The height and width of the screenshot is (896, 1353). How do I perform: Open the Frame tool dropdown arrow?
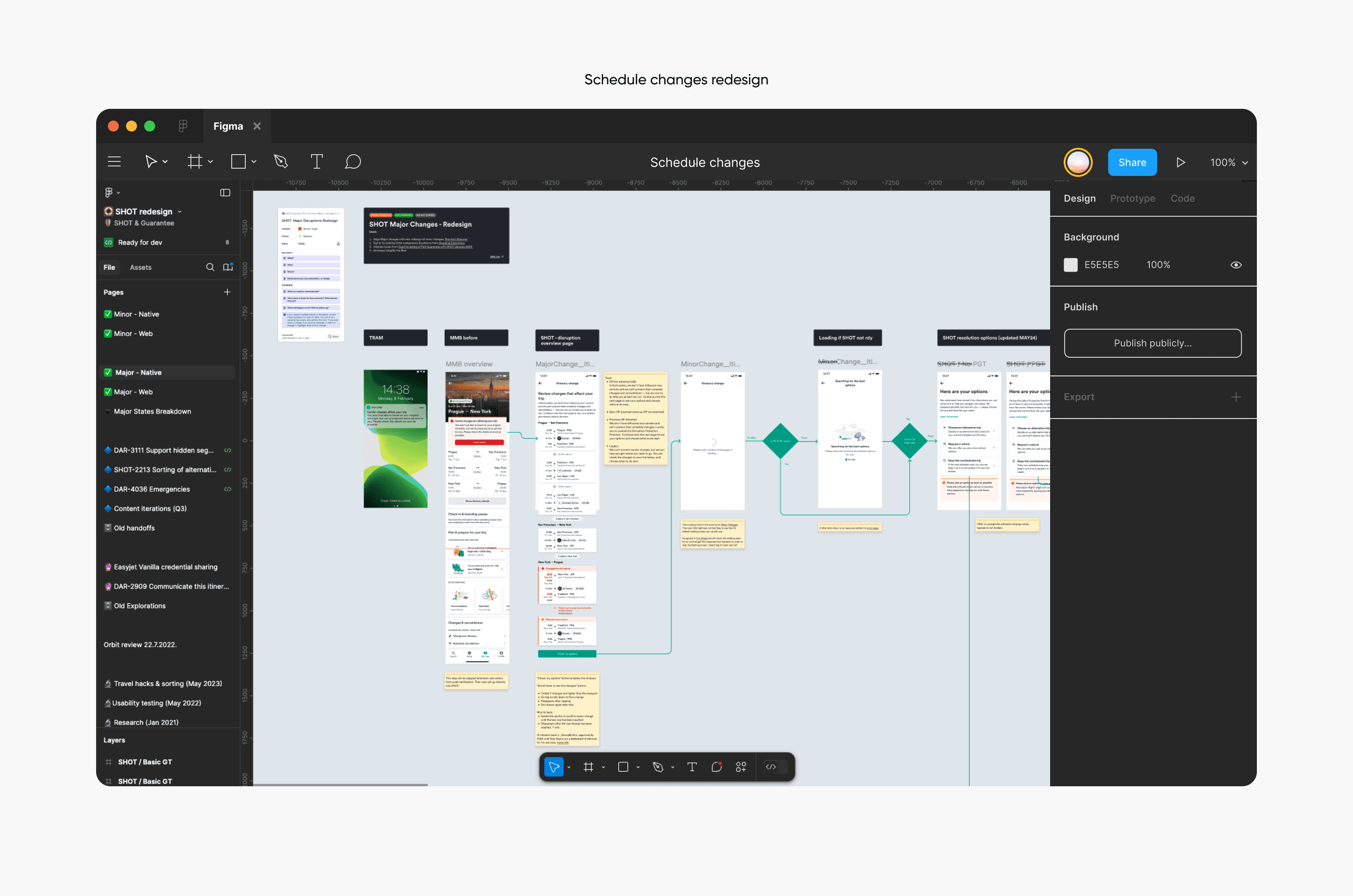(x=211, y=162)
